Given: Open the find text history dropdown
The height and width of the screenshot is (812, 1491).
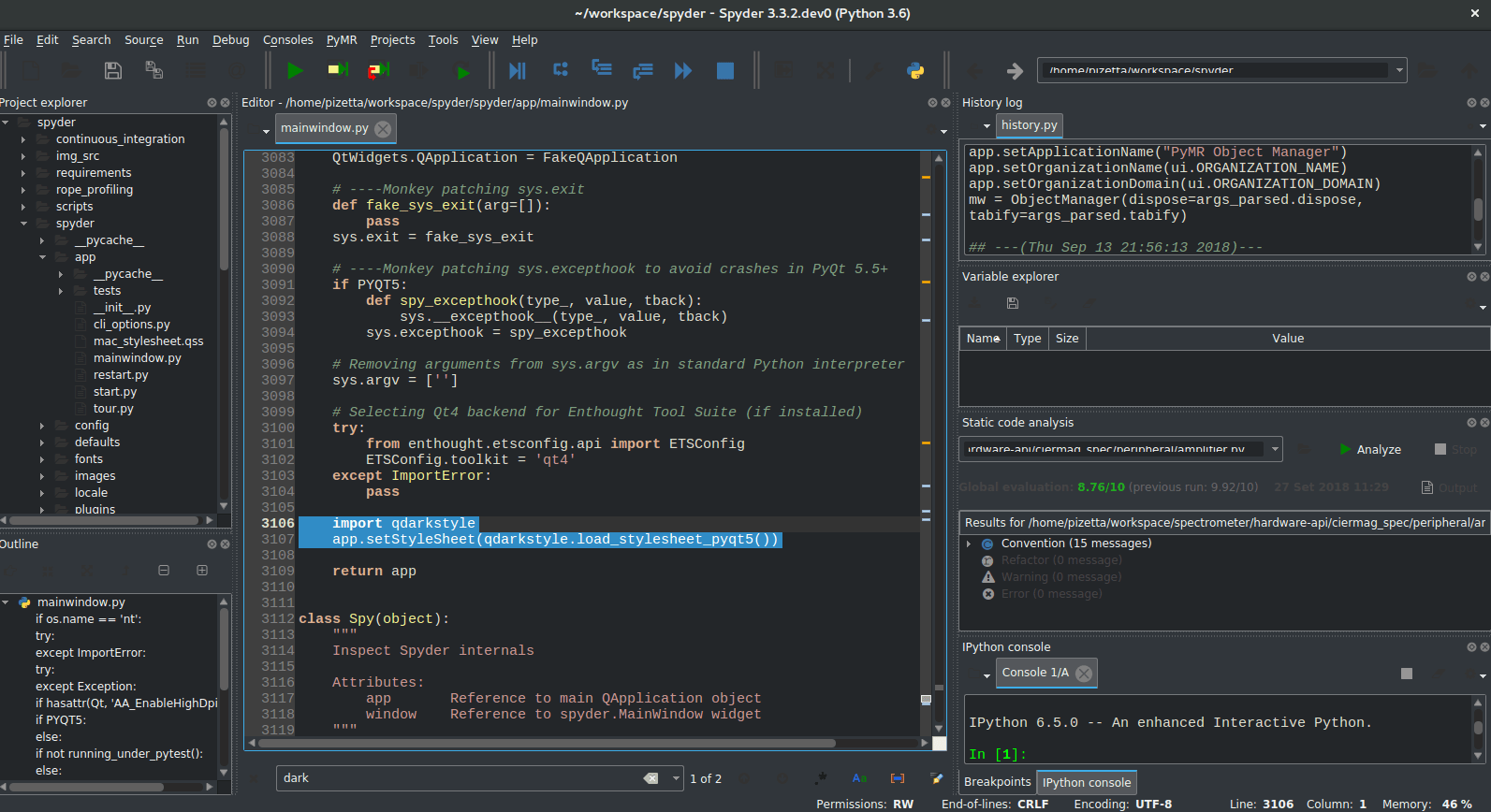Looking at the screenshot, I should click(676, 778).
